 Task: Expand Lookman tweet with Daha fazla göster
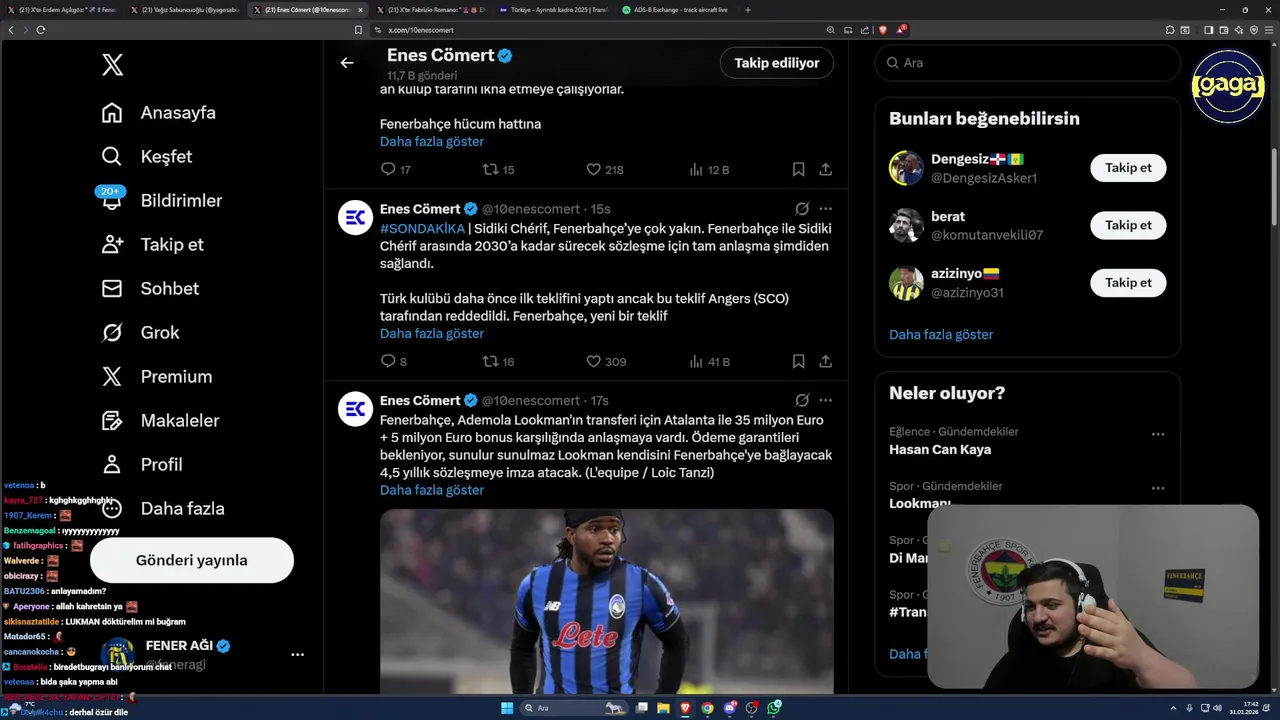point(432,490)
